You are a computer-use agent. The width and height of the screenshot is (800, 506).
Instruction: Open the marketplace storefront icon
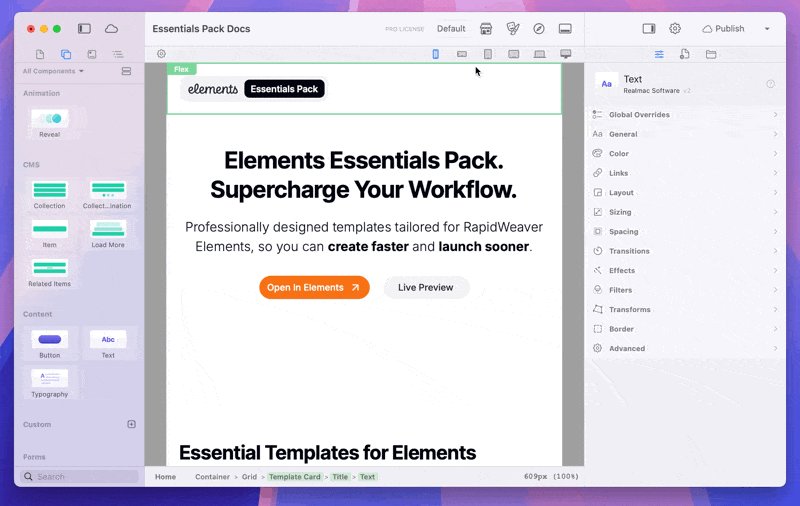[x=486, y=29]
